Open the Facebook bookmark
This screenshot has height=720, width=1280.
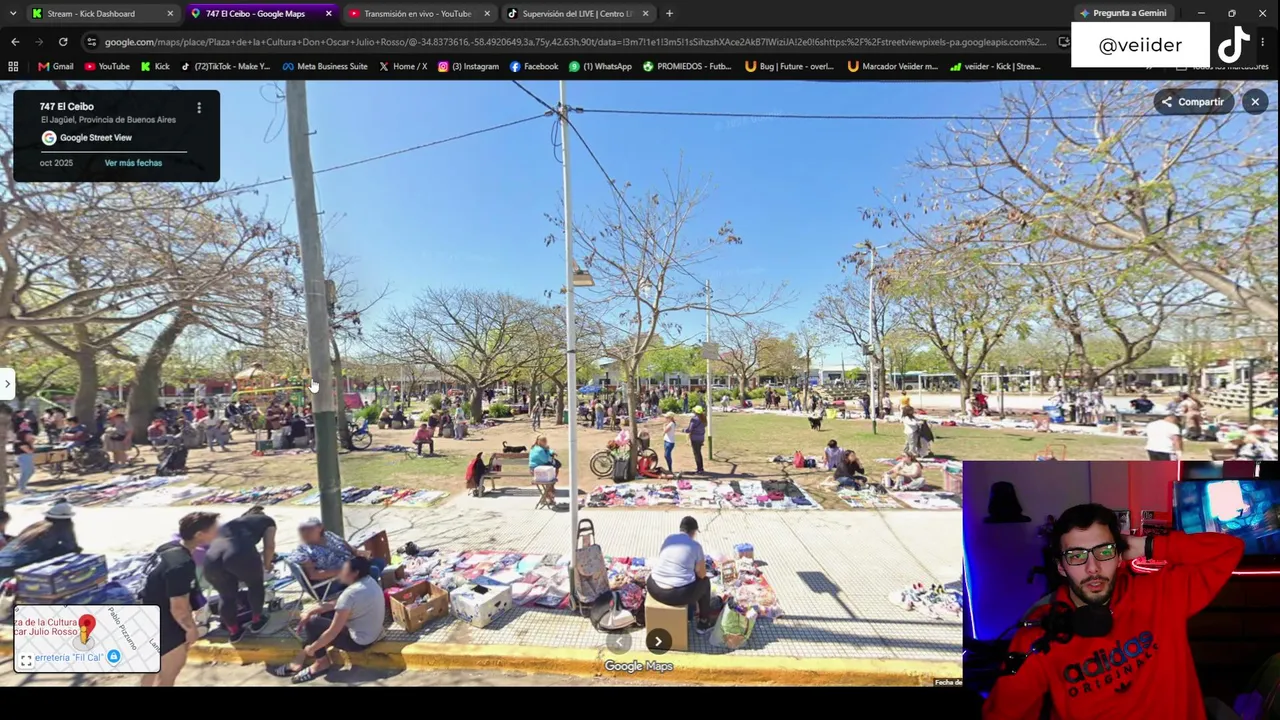534,66
